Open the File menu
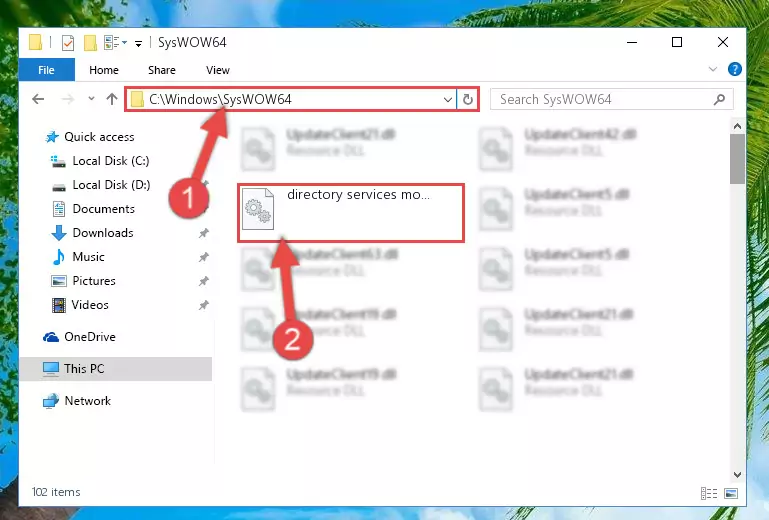Screen dimensions: 769x520 pos(47,70)
